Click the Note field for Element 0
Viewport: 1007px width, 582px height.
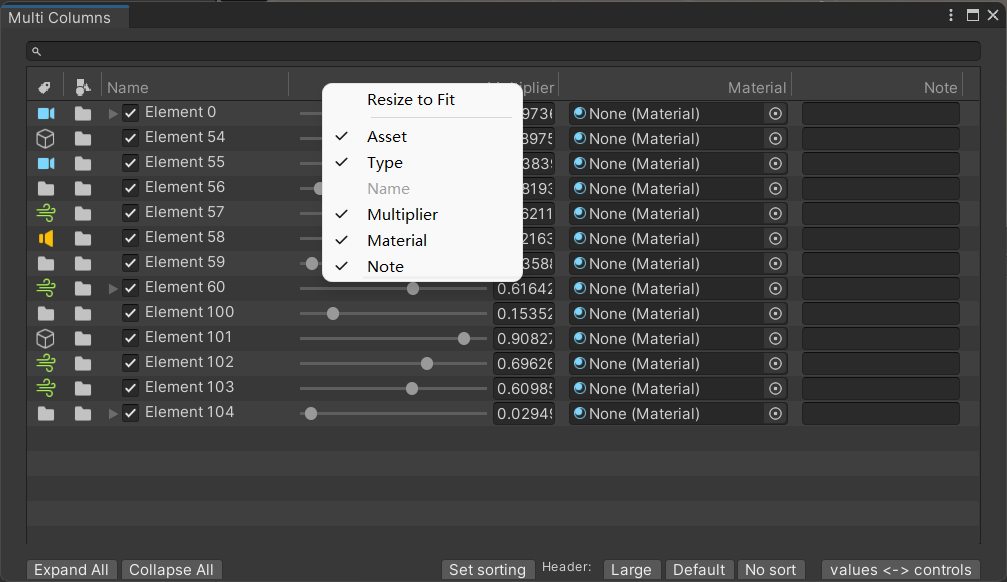pos(880,114)
